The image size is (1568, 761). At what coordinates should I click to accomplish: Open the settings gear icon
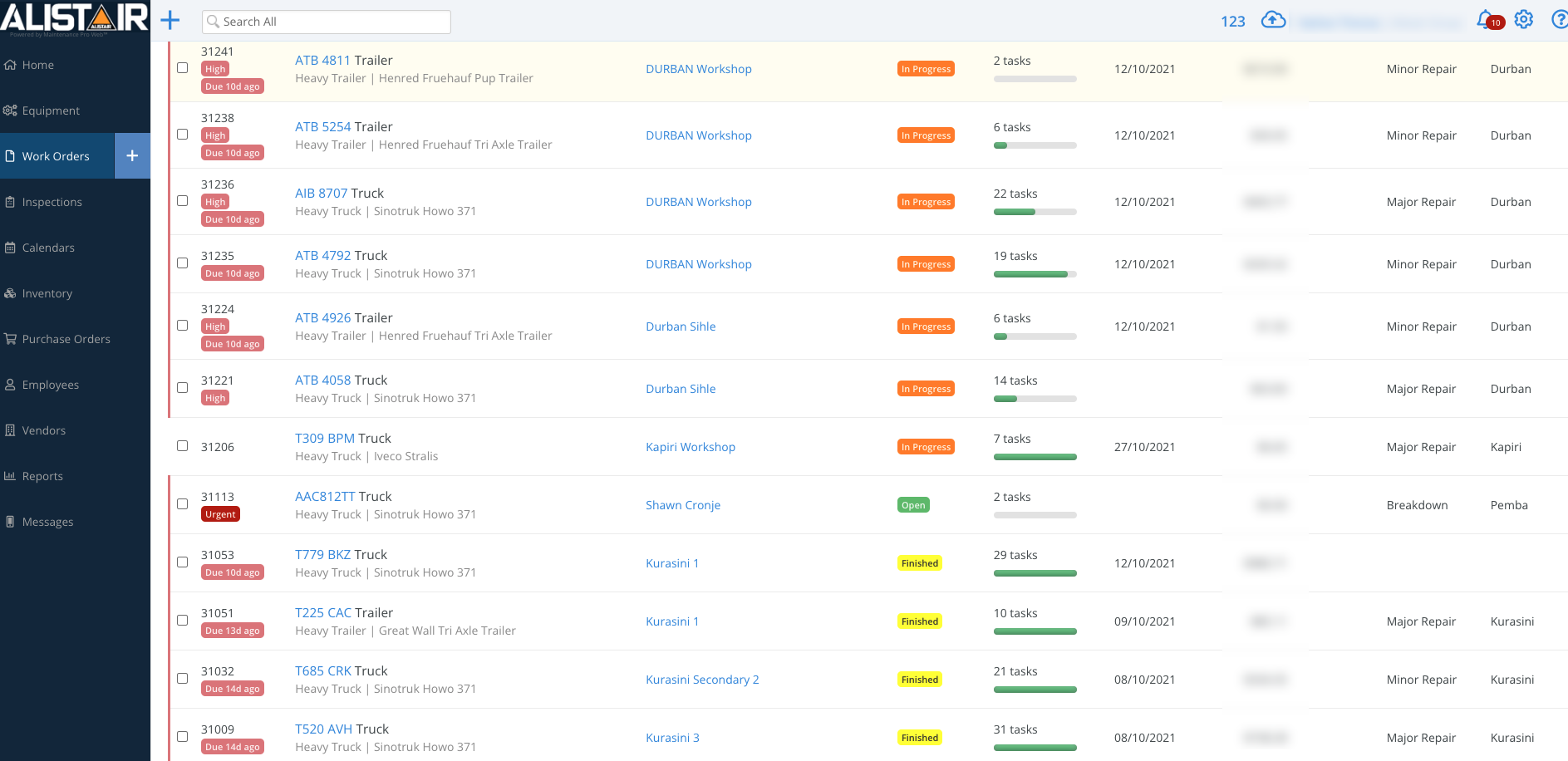coord(1523,20)
